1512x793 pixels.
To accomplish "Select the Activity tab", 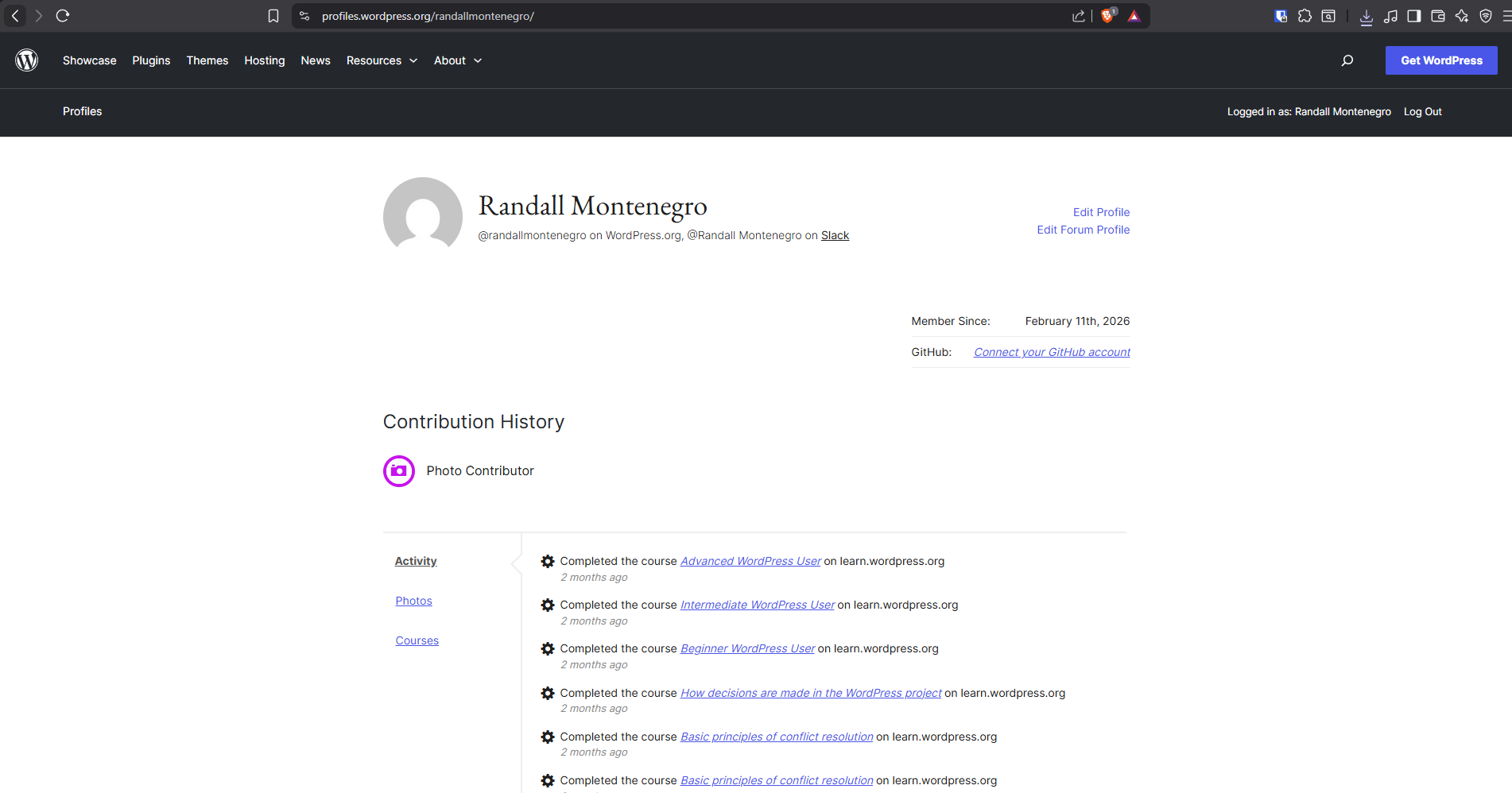I will point(416,561).
